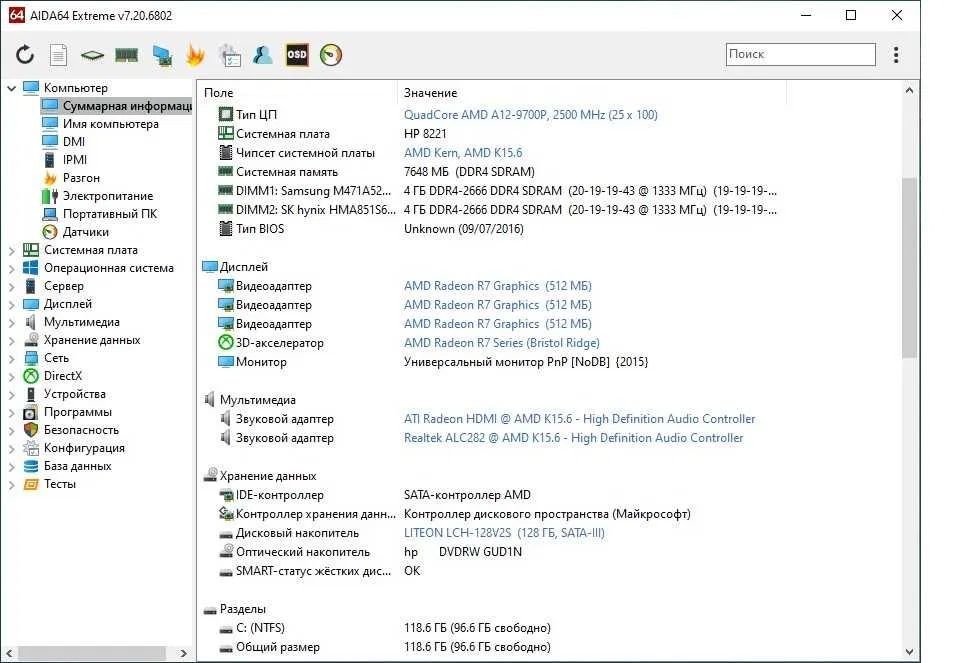The image size is (960, 663).
Task: Expand the Сервер tree node
Action: 11,286
